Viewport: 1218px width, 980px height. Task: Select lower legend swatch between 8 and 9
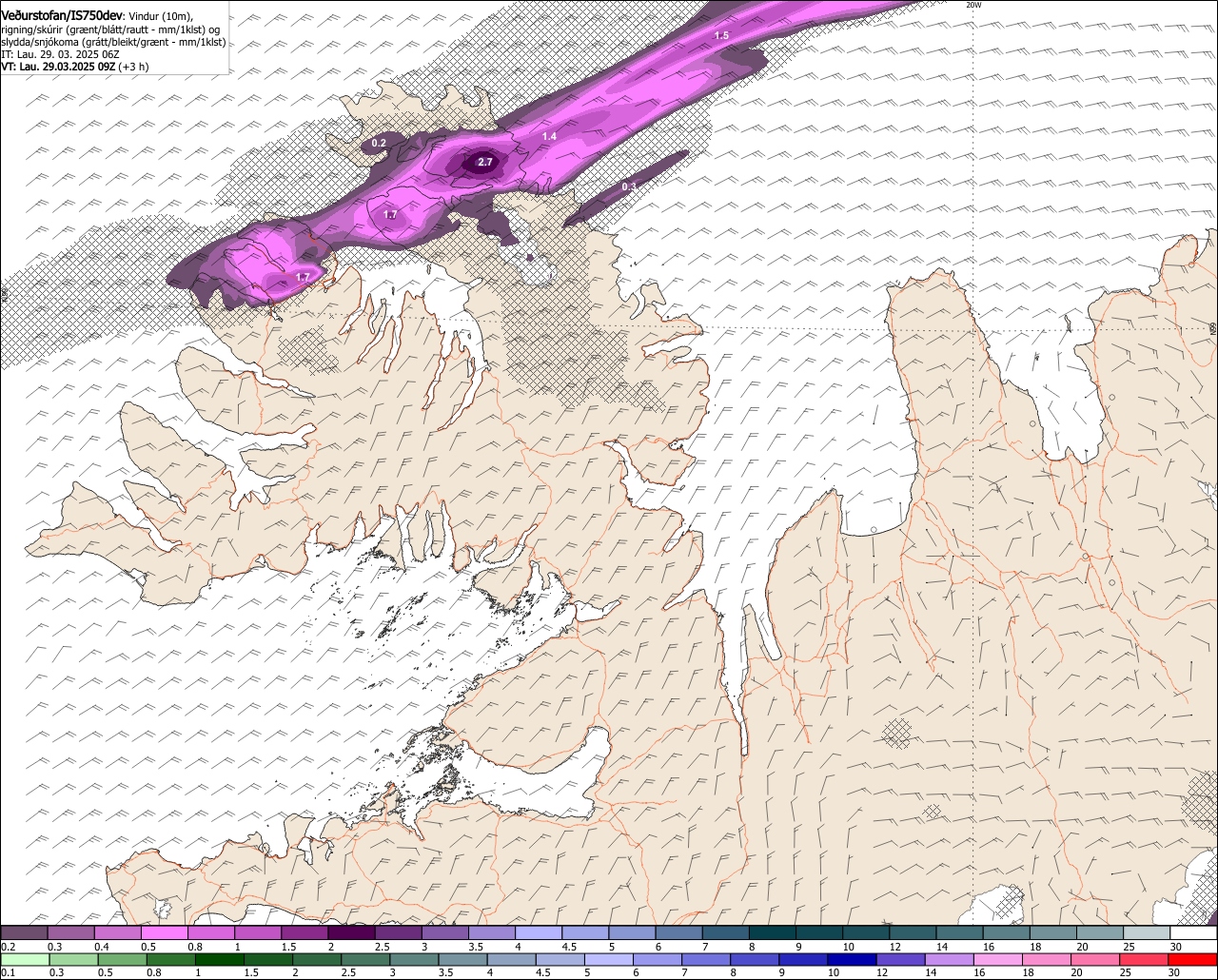point(756,960)
